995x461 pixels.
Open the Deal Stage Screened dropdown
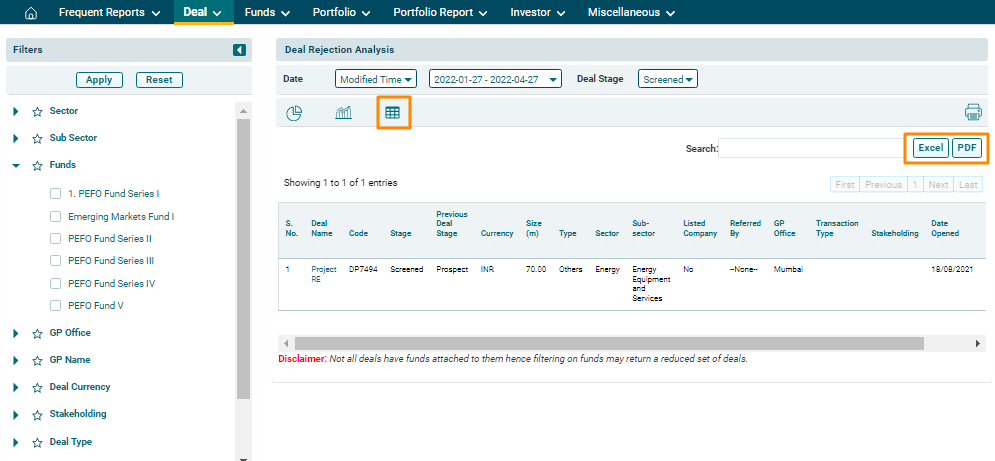[x=668, y=79]
